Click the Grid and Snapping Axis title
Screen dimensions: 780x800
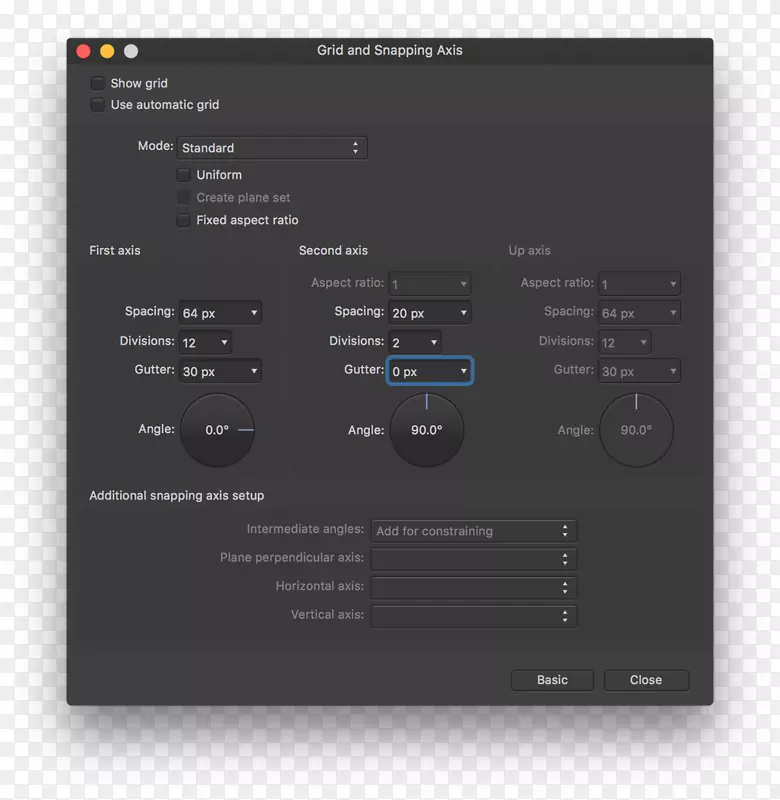click(x=390, y=50)
